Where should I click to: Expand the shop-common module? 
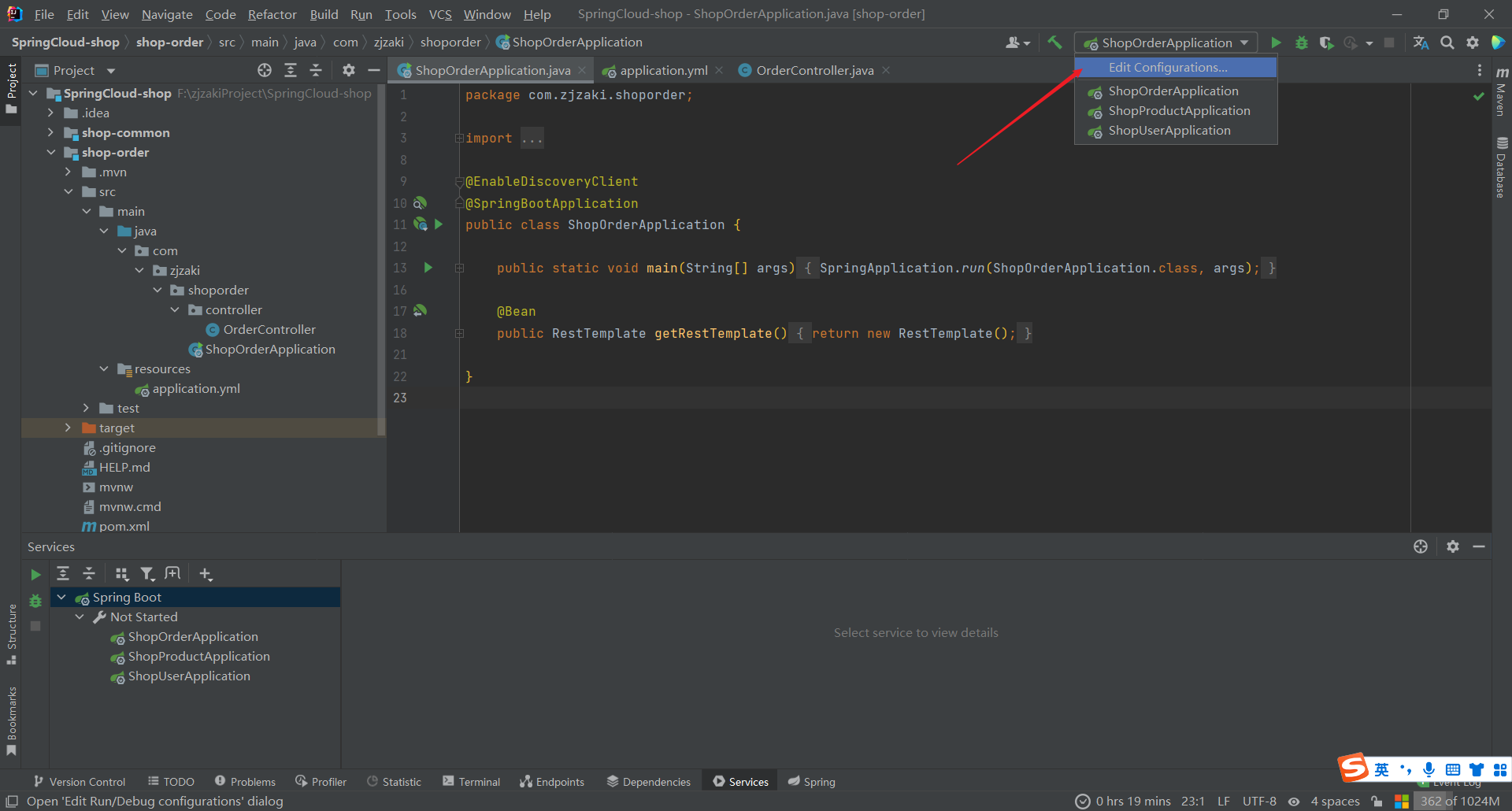[50, 132]
